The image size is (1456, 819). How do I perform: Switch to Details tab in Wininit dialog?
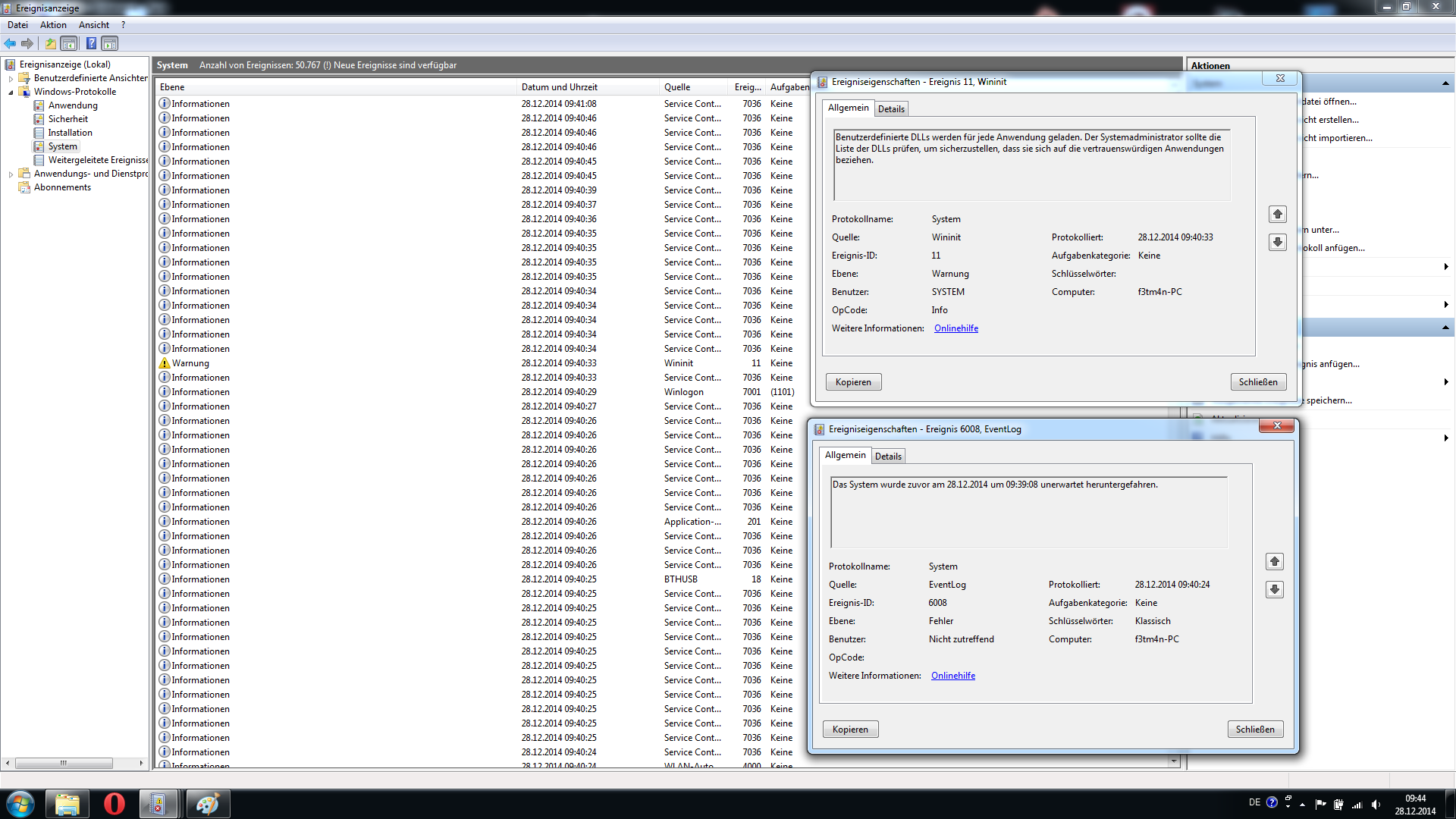pyautogui.click(x=891, y=109)
